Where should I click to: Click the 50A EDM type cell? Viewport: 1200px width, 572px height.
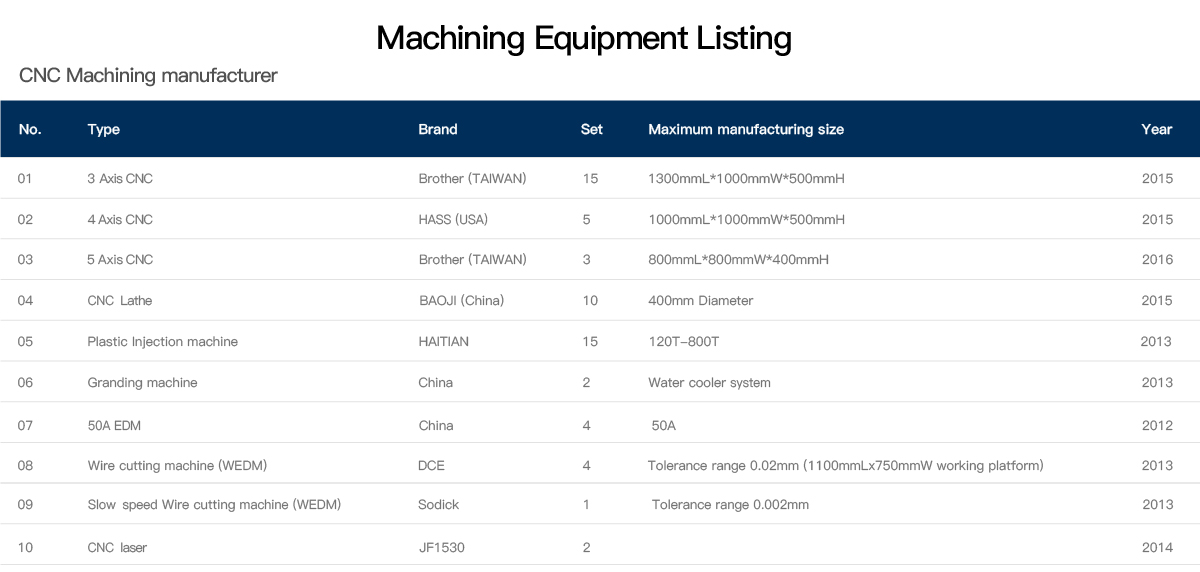coord(114,425)
